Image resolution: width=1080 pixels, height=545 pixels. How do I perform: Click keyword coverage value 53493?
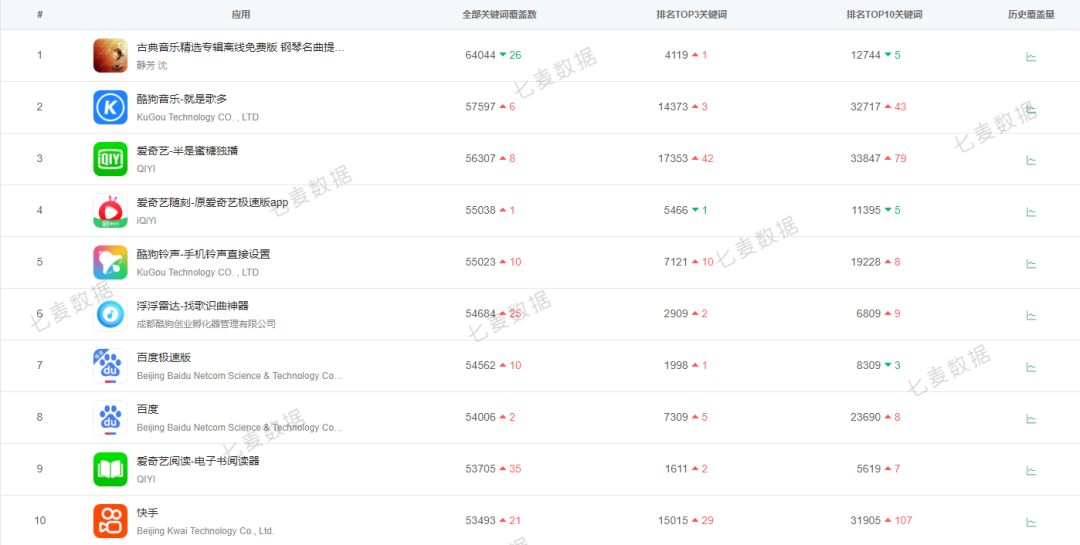click(480, 520)
